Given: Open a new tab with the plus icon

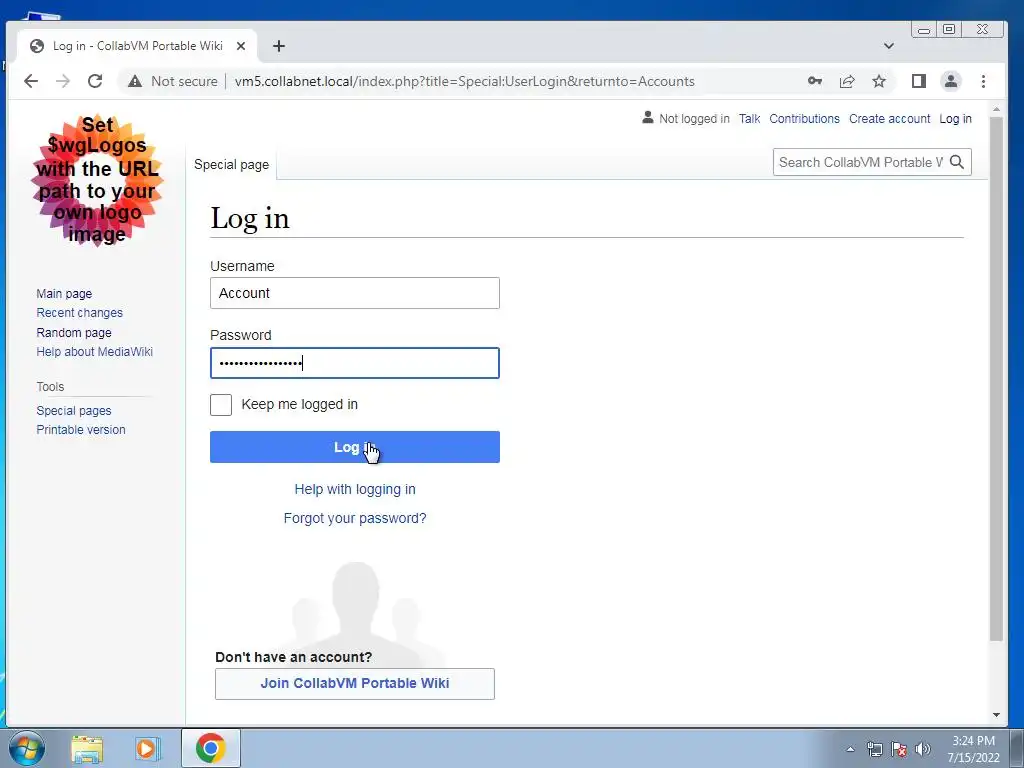Looking at the screenshot, I should tap(279, 46).
